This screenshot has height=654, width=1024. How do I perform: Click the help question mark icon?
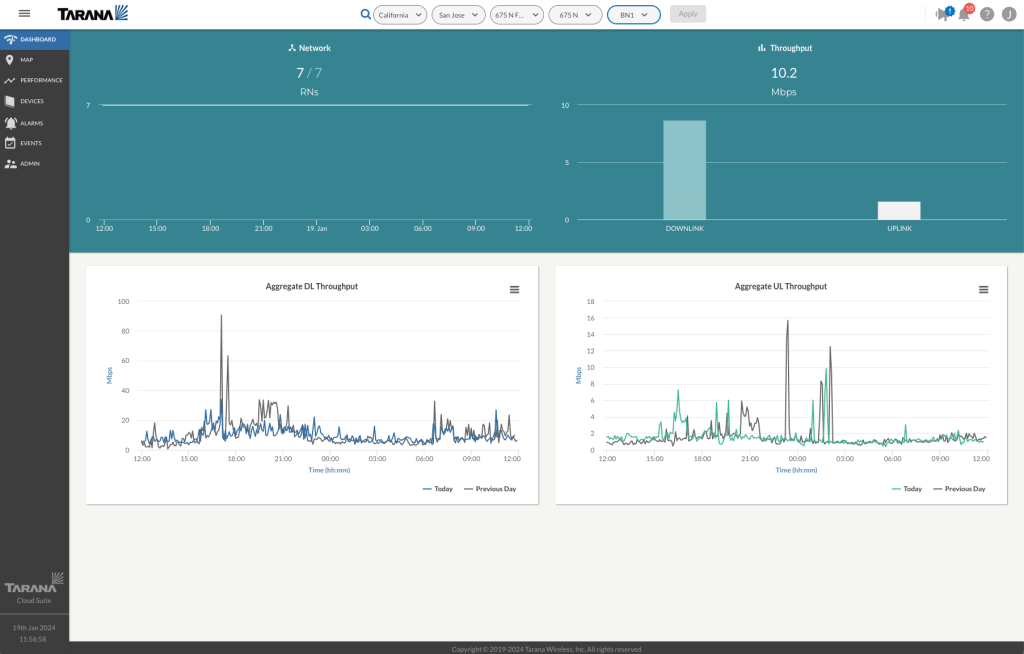987,14
